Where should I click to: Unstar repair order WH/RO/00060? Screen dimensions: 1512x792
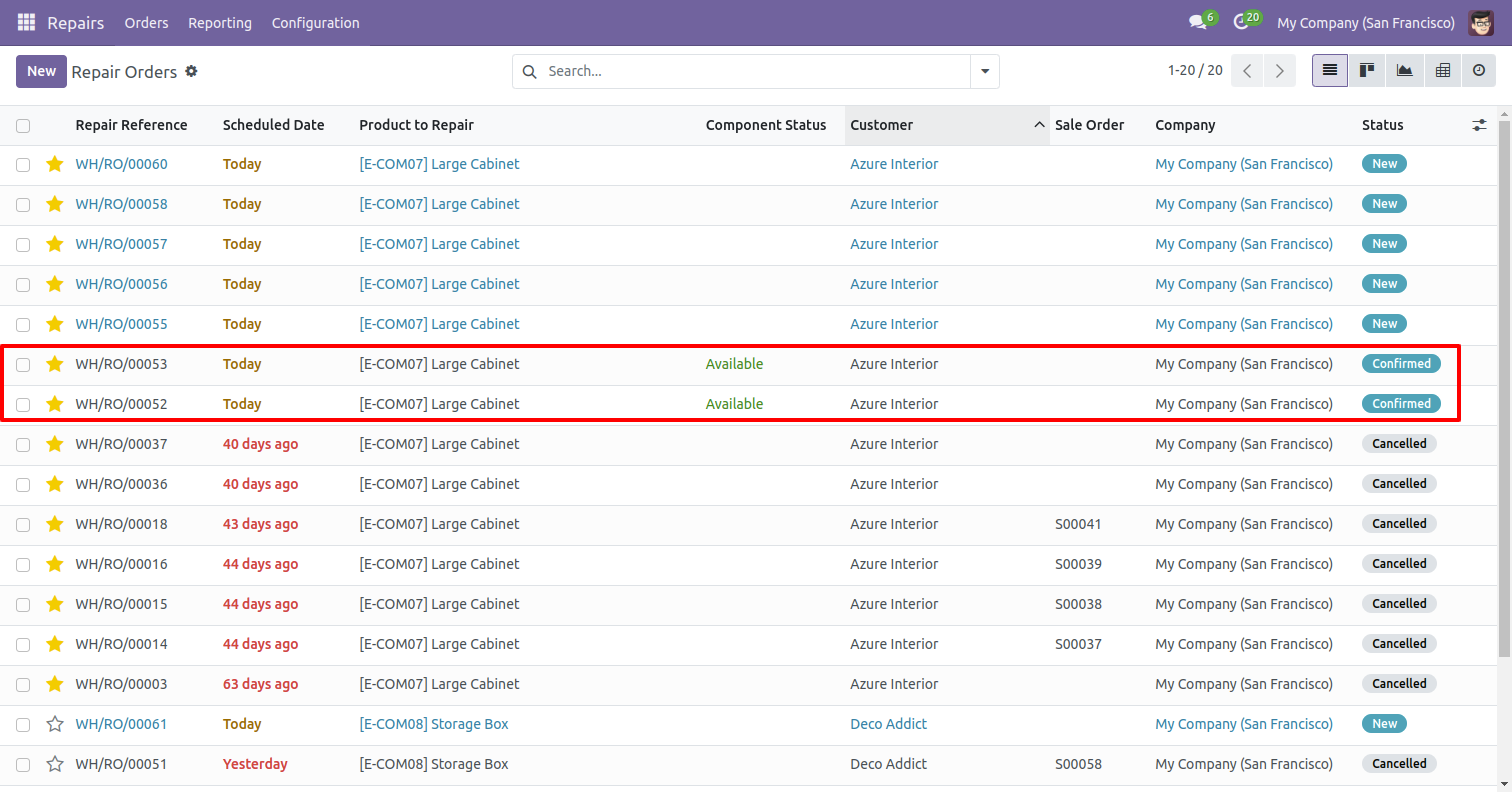coord(55,164)
